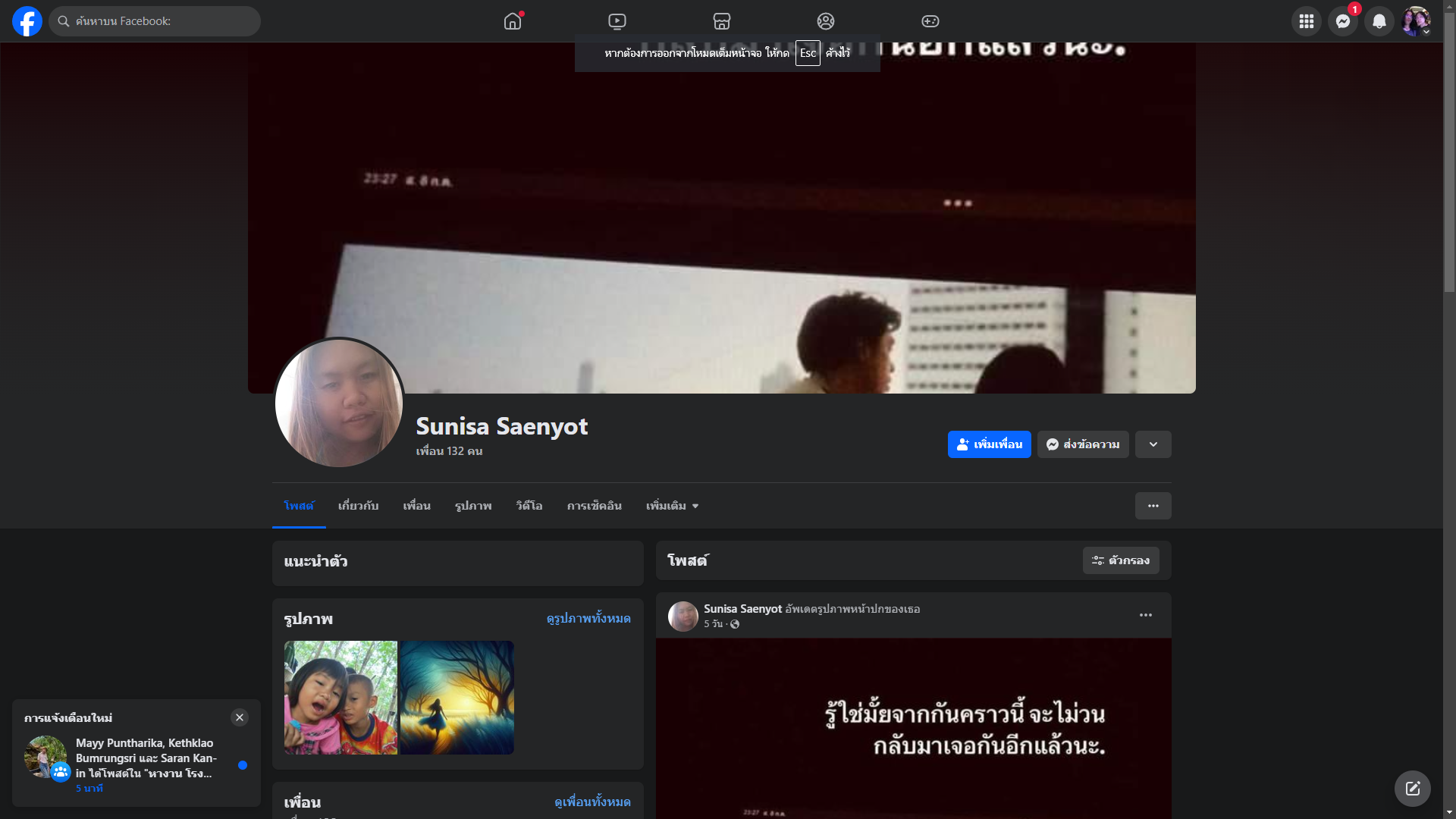The width and height of the screenshot is (1456, 819).
Task: Click the ดูรูปภาพทั้งหมด link
Action: [x=588, y=619]
